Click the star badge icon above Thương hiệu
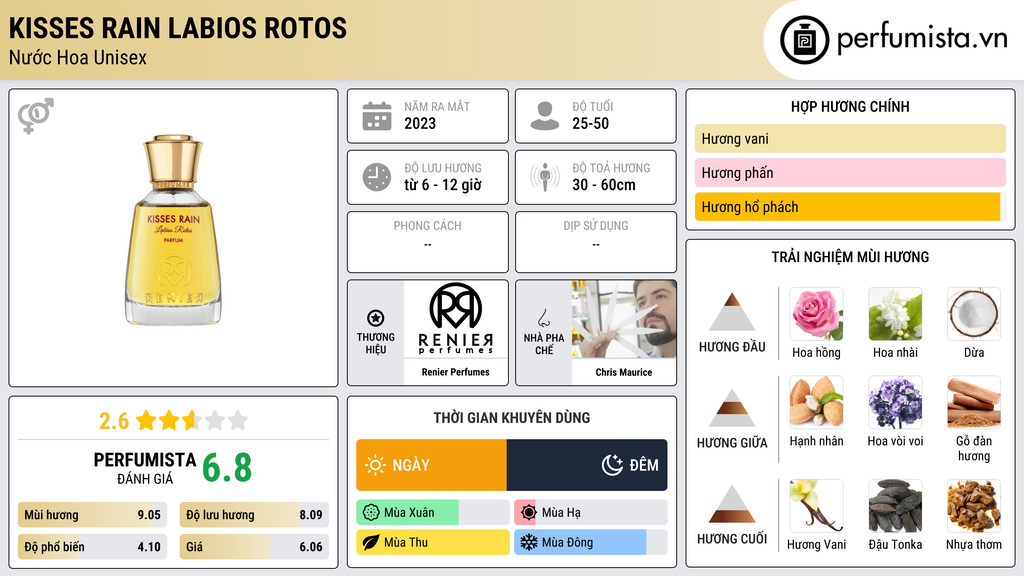Screen dimensions: 1024x576 click(x=376, y=318)
